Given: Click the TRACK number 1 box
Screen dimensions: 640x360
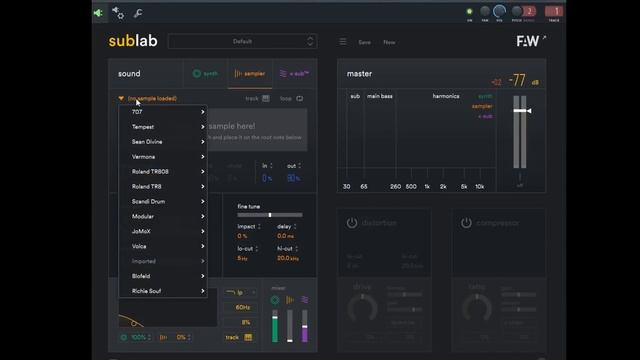Looking at the screenshot, I should coord(554,11).
